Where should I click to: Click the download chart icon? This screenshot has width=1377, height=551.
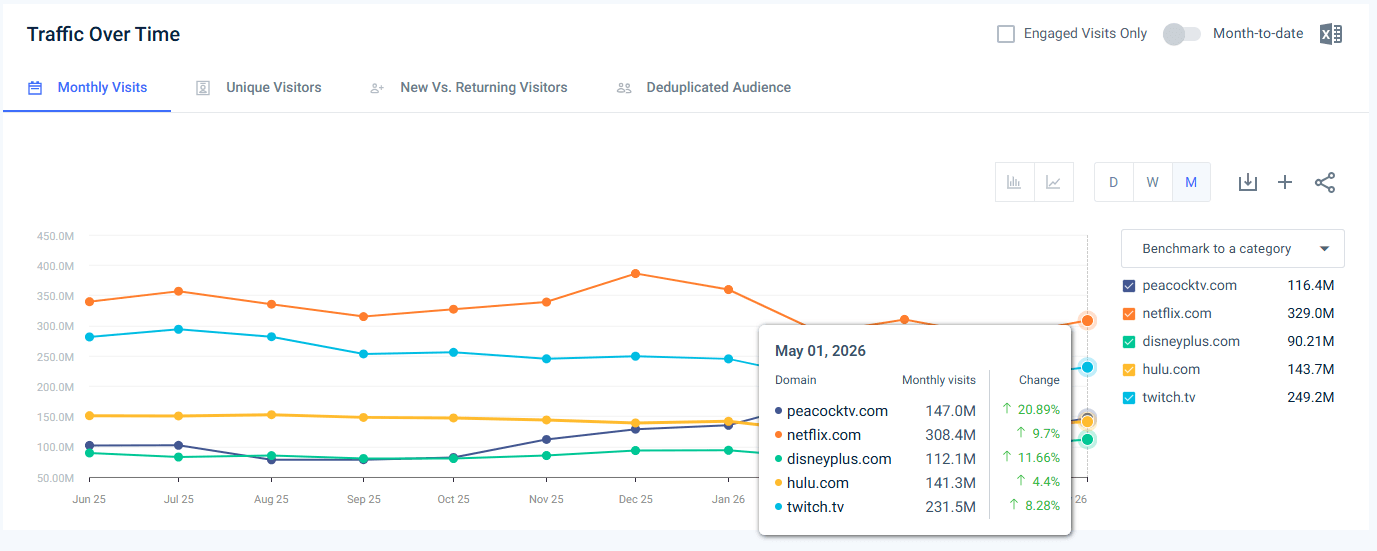1247,182
